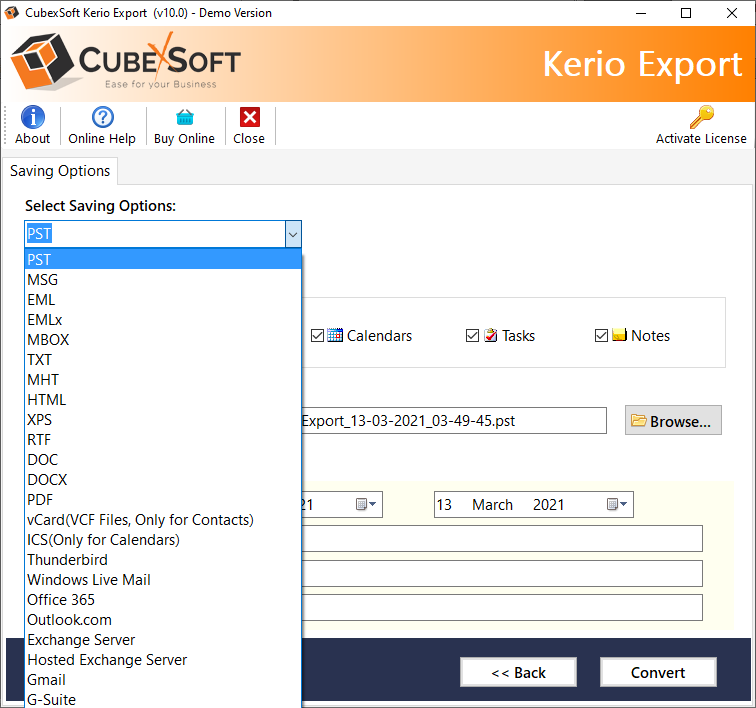Select G-Suite from the dropdown list
Image resolution: width=756 pixels, height=708 pixels.
pos(163,699)
